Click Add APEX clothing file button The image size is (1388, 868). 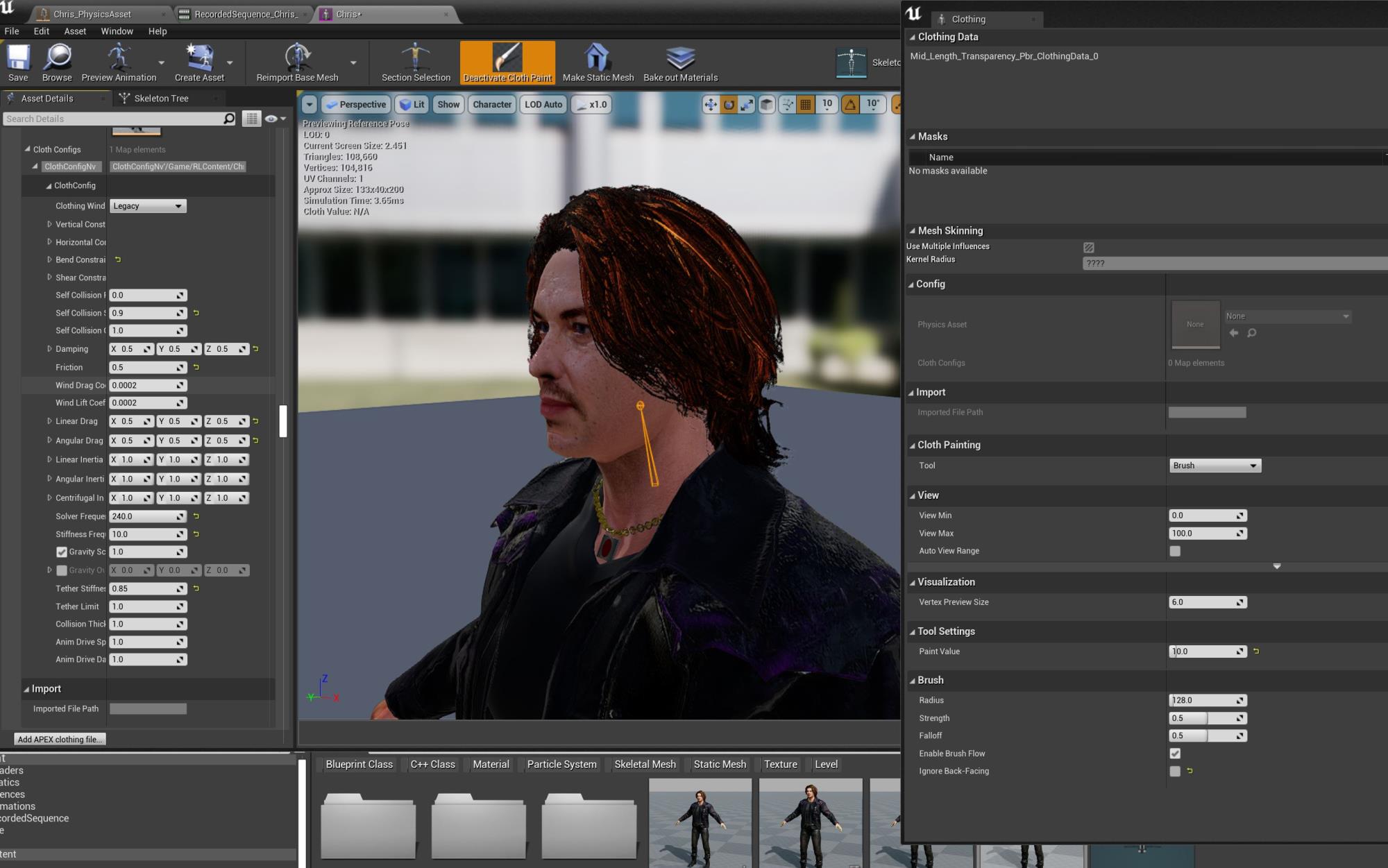60,740
